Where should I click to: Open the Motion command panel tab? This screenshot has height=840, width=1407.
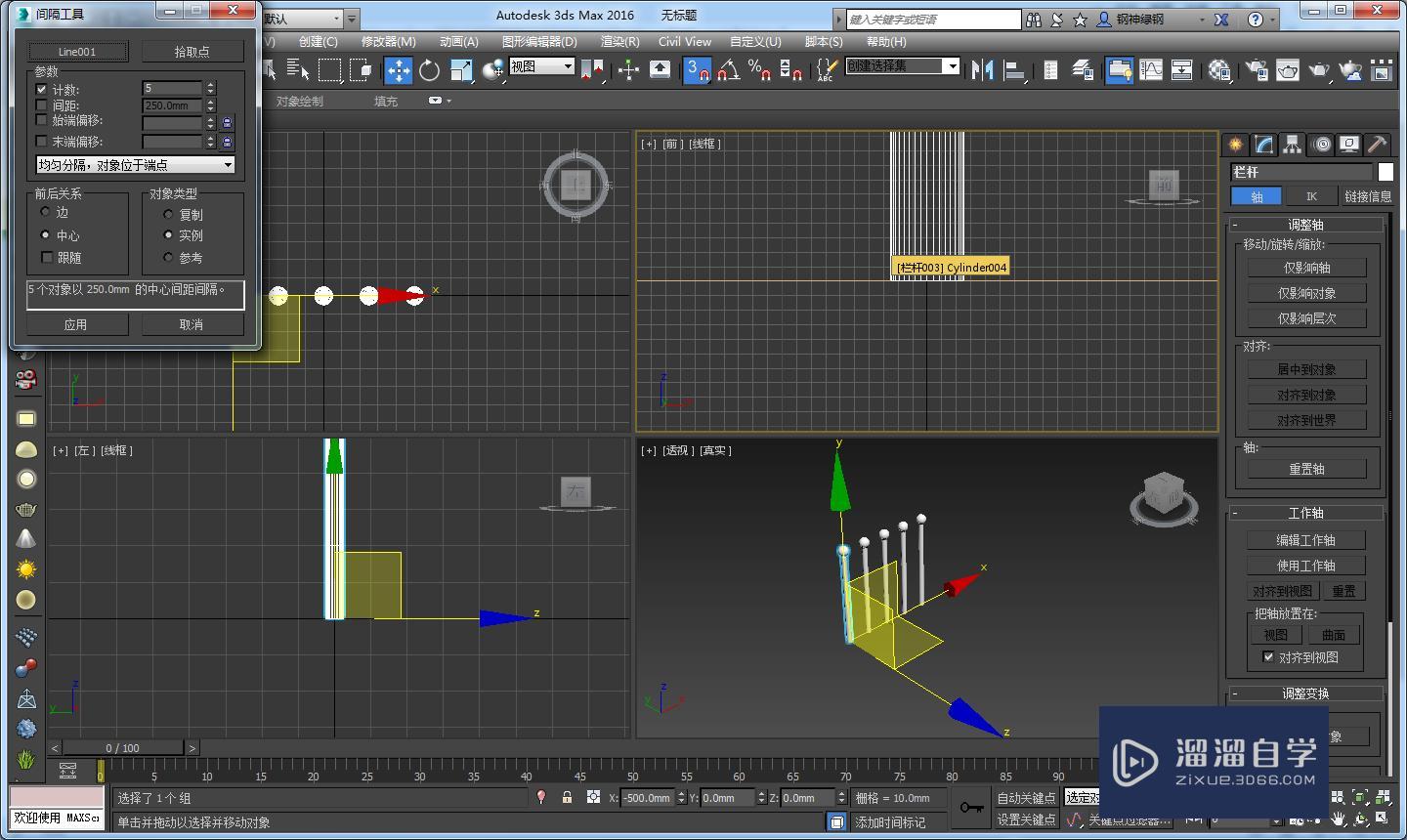point(1321,145)
